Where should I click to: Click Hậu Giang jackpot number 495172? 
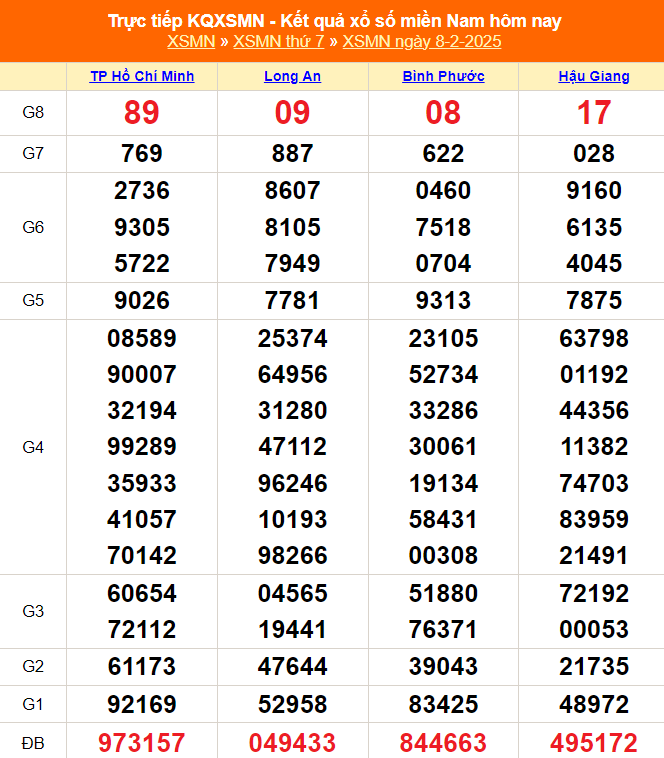point(594,742)
